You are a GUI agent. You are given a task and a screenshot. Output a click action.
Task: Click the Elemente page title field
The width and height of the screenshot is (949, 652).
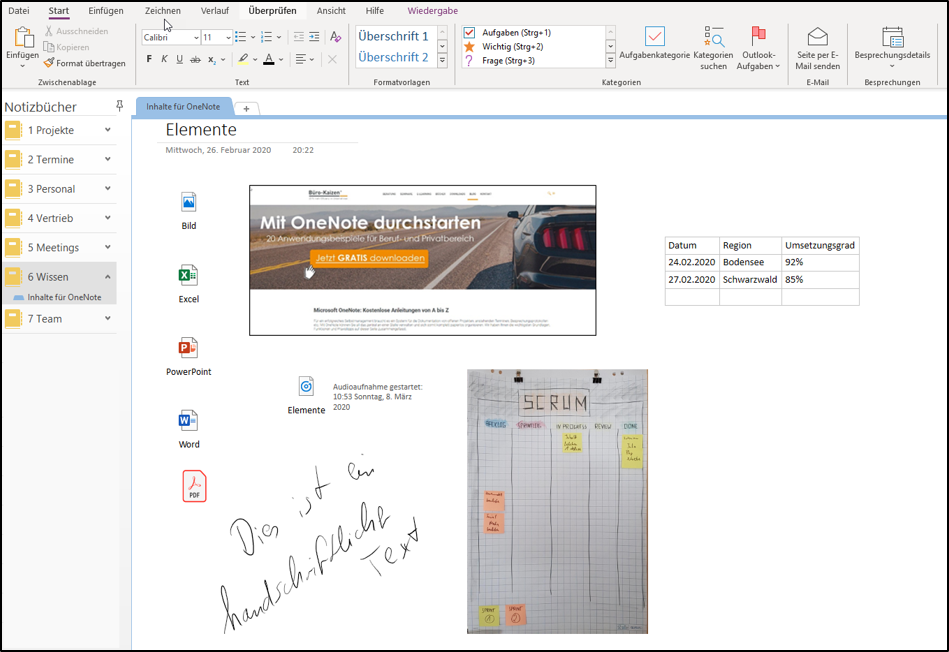(x=201, y=130)
